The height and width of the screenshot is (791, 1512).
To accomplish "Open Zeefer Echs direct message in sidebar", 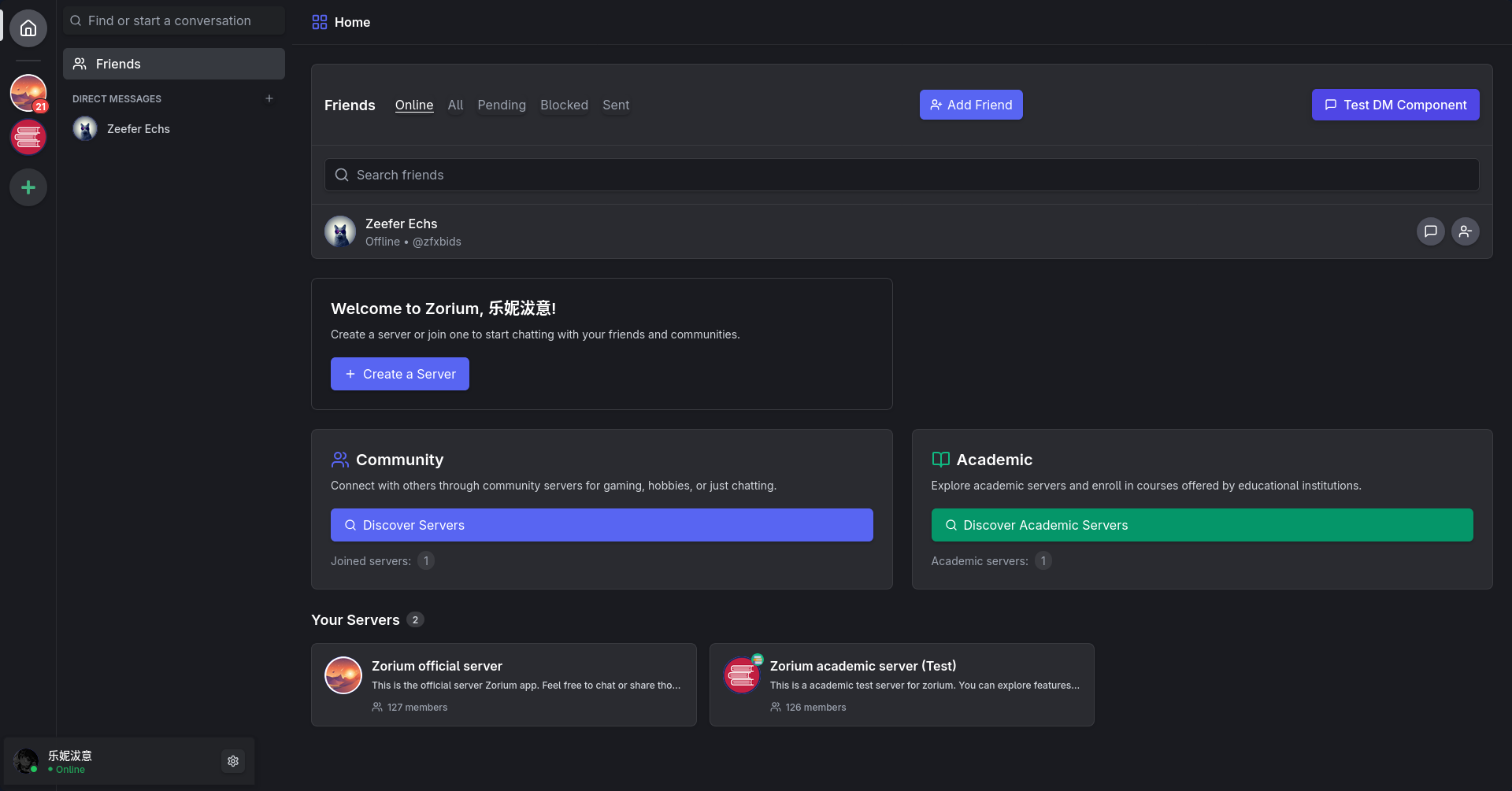I will [139, 129].
